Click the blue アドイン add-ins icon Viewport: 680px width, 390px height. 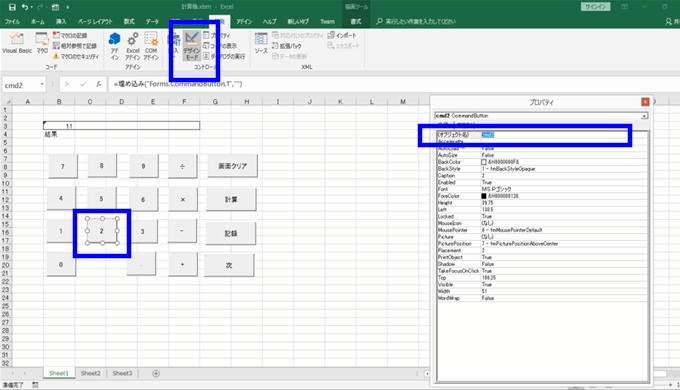click(x=114, y=46)
